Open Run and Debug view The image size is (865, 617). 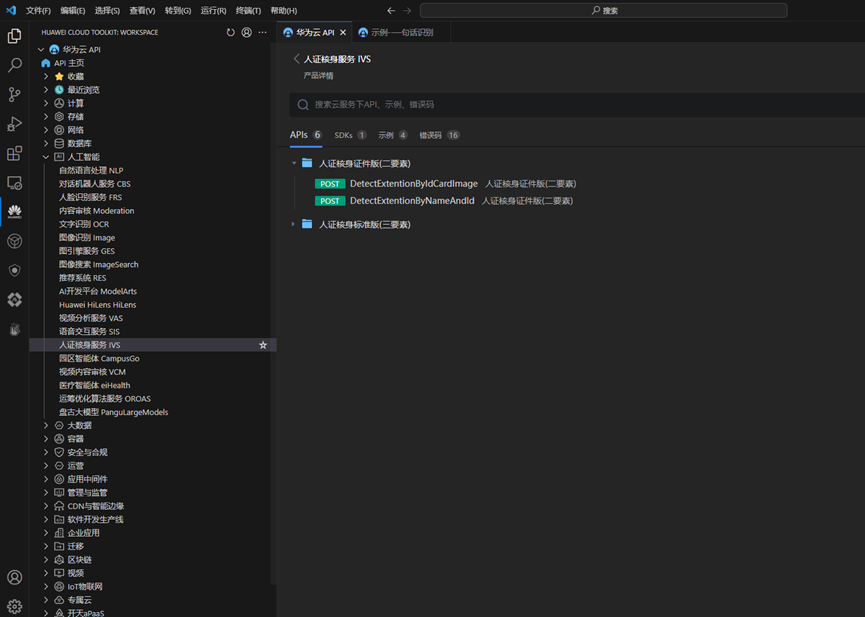pos(14,124)
